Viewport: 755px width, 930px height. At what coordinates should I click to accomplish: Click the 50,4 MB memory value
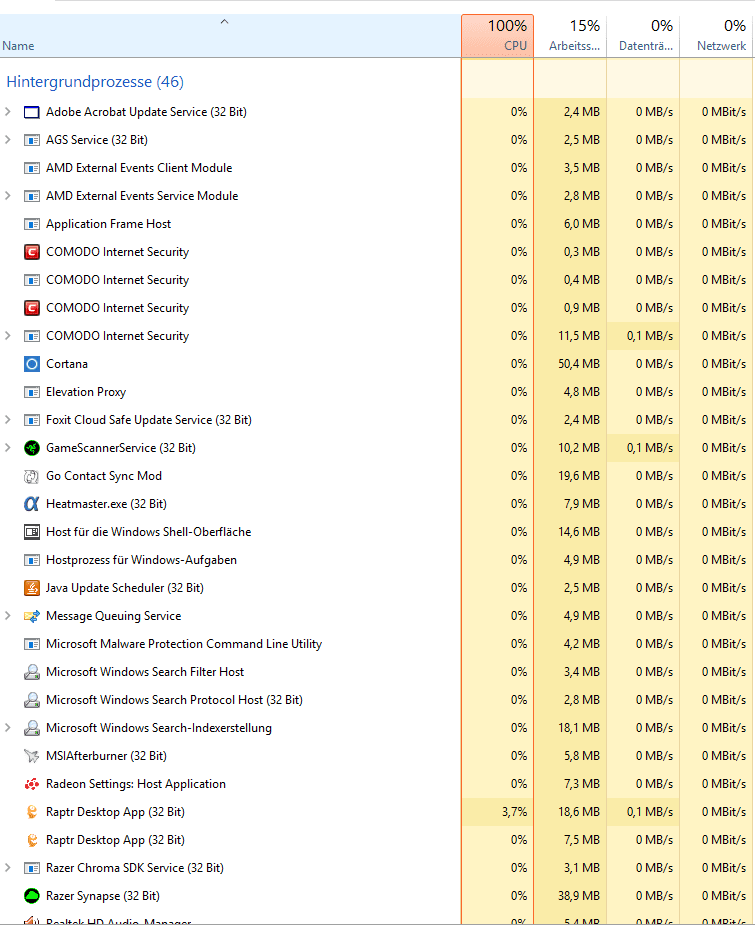pyautogui.click(x=579, y=364)
